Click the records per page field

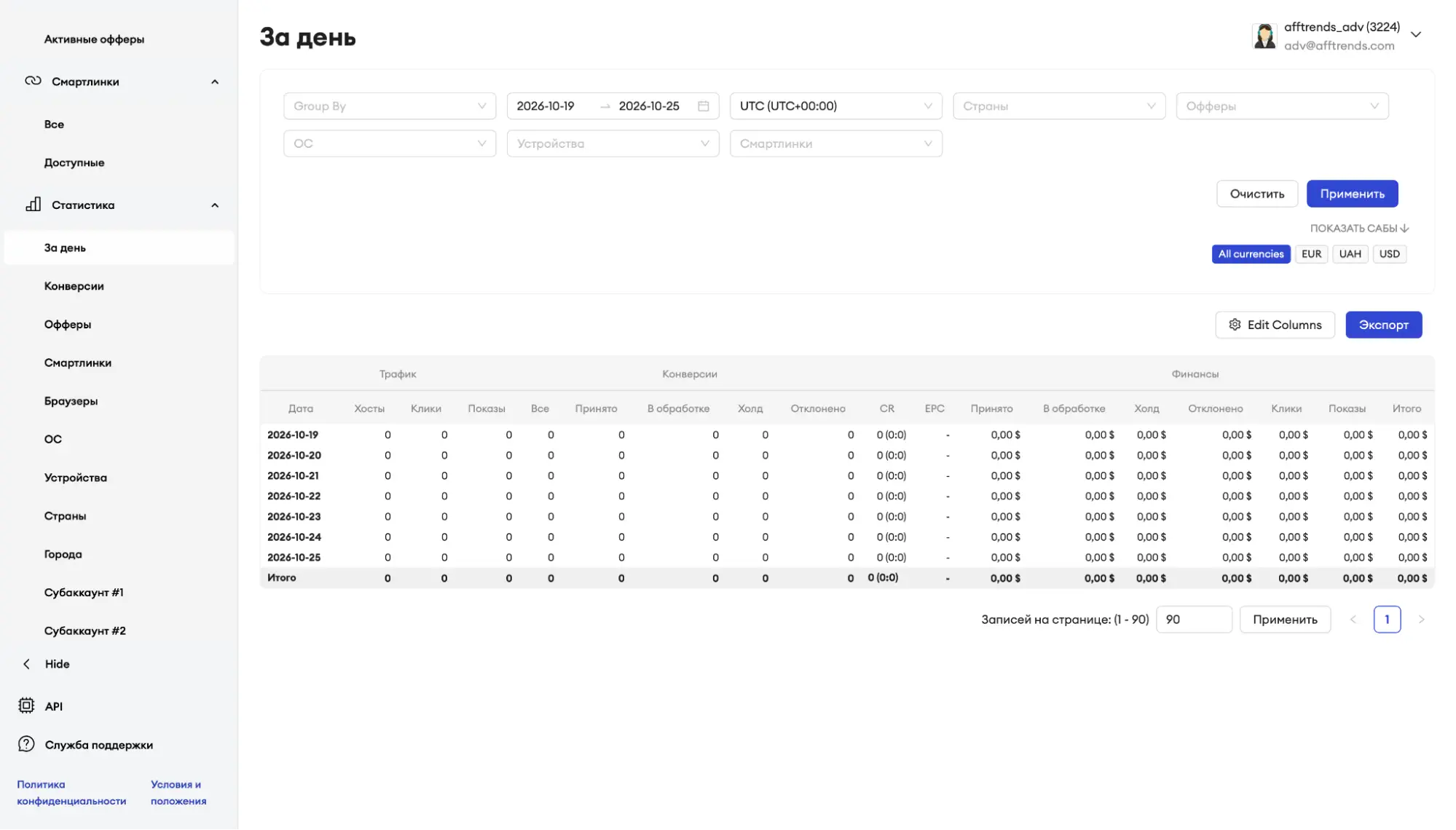[1194, 620]
